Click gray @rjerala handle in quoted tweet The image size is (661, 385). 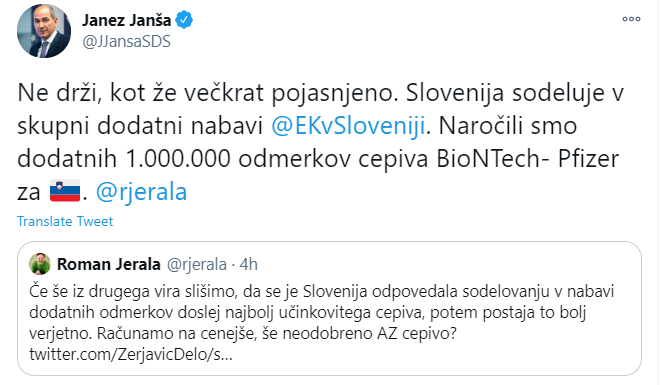[197, 264]
